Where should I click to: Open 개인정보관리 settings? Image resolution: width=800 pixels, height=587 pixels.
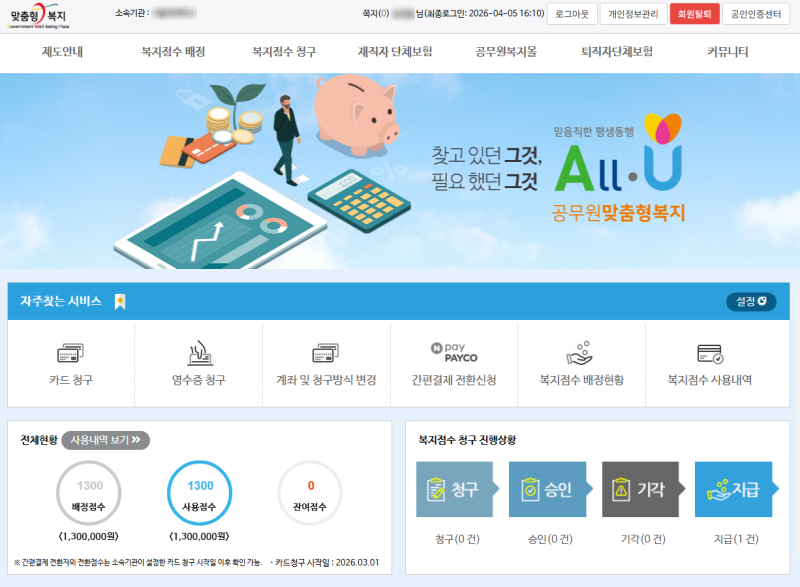pyautogui.click(x=633, y=14)
